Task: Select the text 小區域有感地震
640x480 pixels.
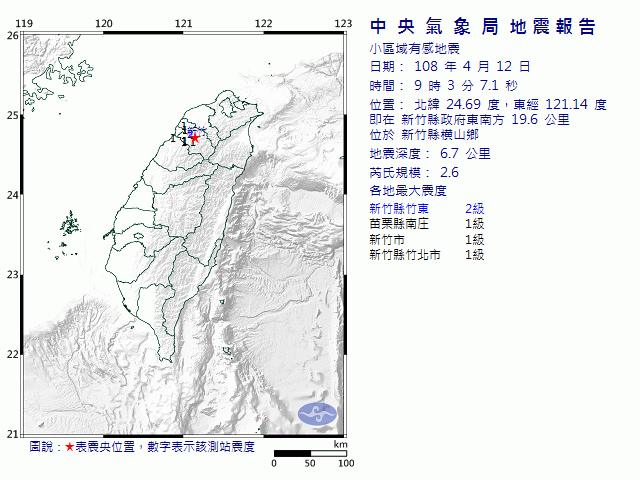Action: coord(415,49)
